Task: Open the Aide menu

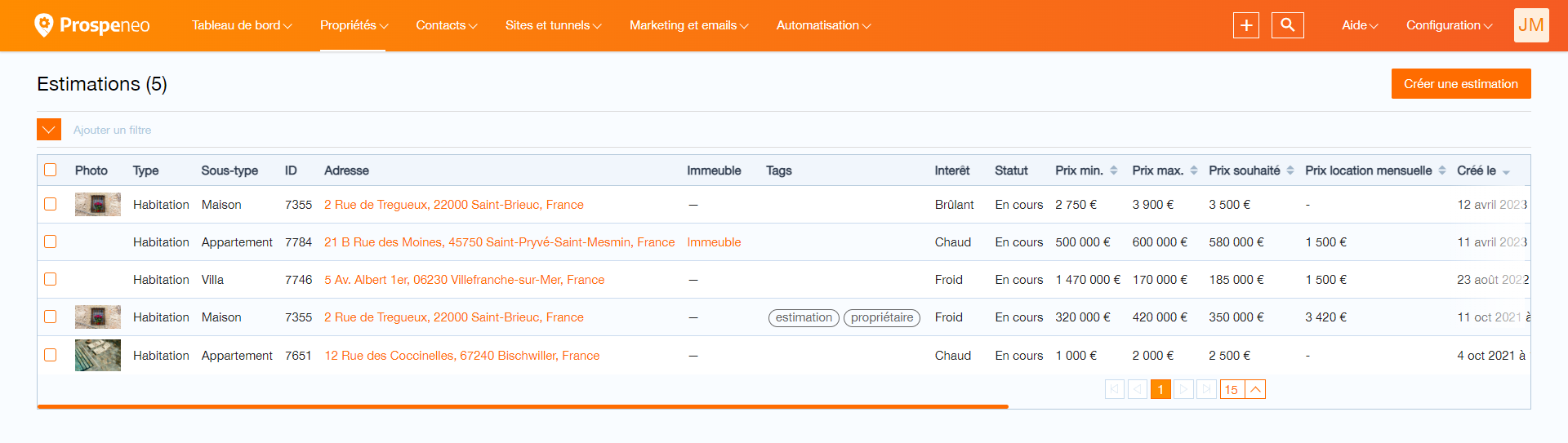Action: pyautogui.click(x=1360, y=25)
